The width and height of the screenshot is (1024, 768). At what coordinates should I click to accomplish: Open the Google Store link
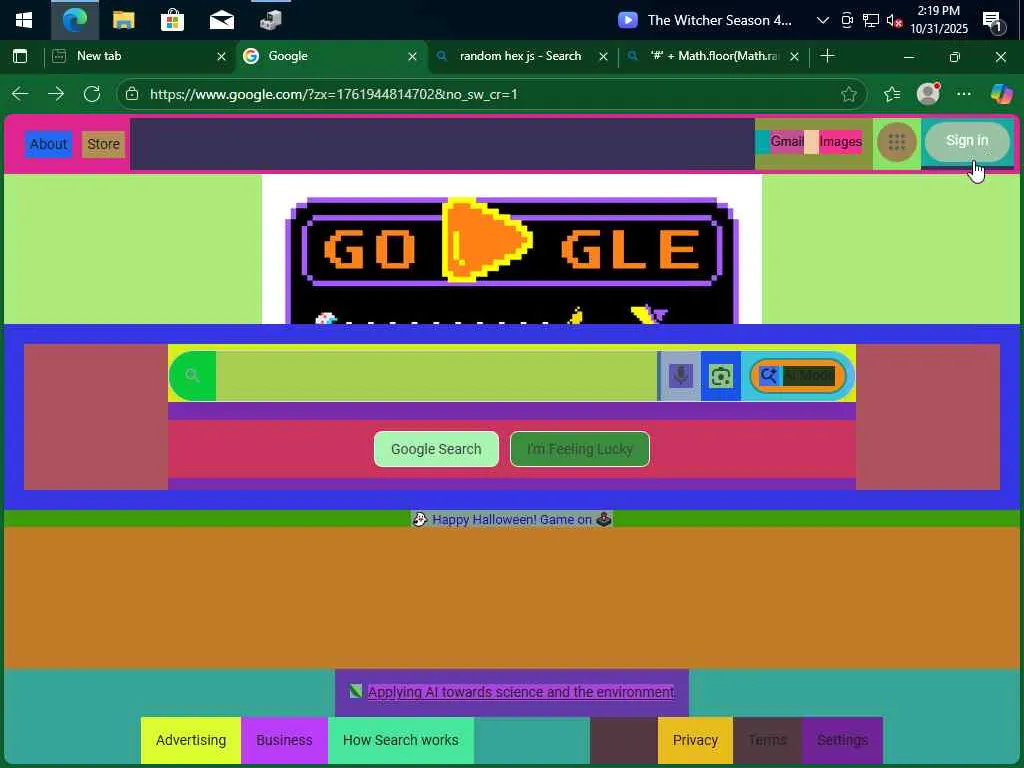click(103, 144)
